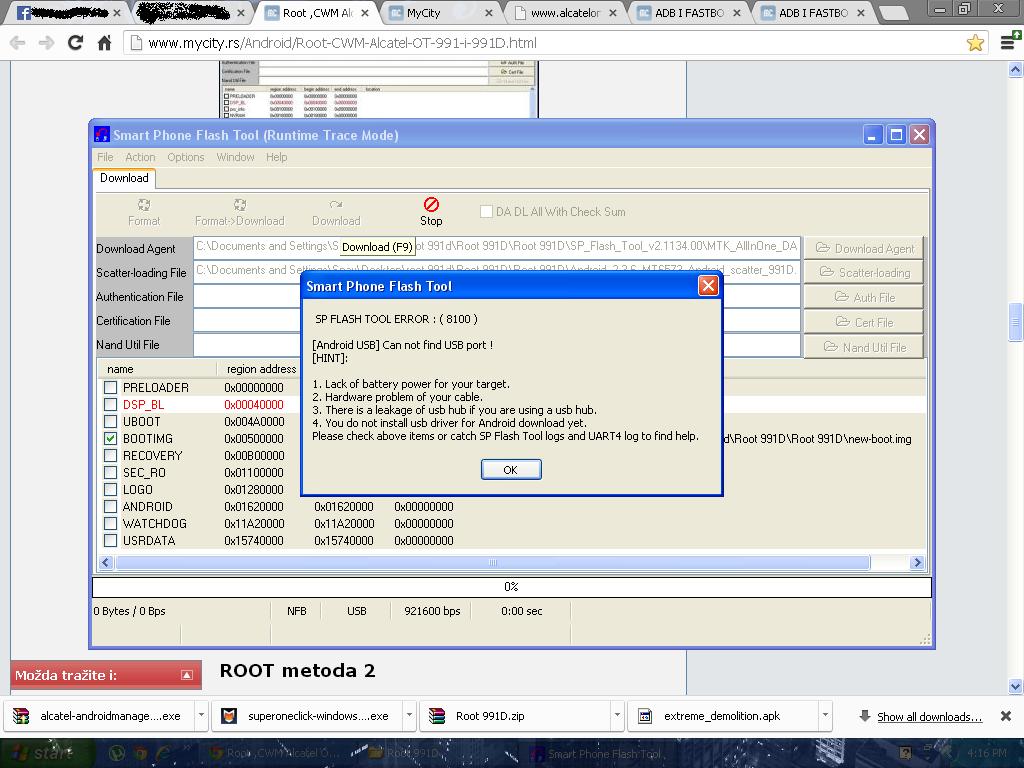Open the alcatel-androidmanage exe download item
The width and height of the screenshot is (1024, 768).
(x=99, y=716)
